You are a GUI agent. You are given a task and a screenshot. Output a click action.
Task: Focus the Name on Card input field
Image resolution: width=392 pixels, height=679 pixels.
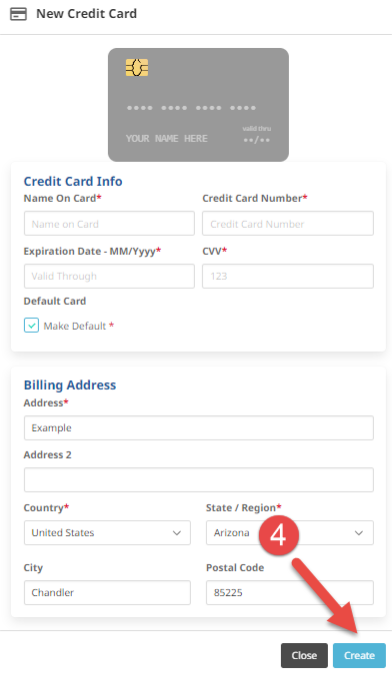[x=109, y=223]
